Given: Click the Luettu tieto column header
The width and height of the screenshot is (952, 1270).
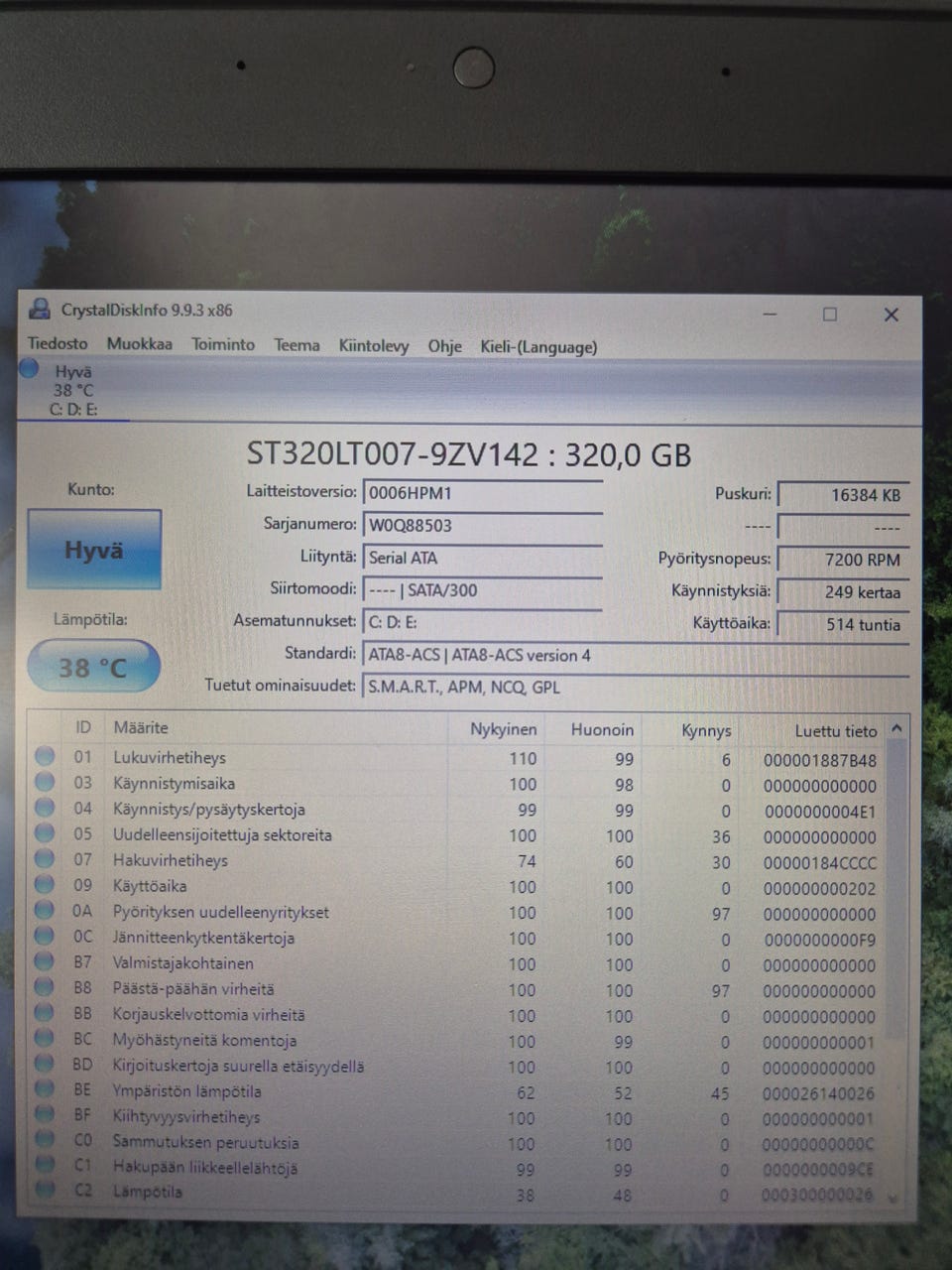Looking at the screenshot, I should [x=836, y=730].
